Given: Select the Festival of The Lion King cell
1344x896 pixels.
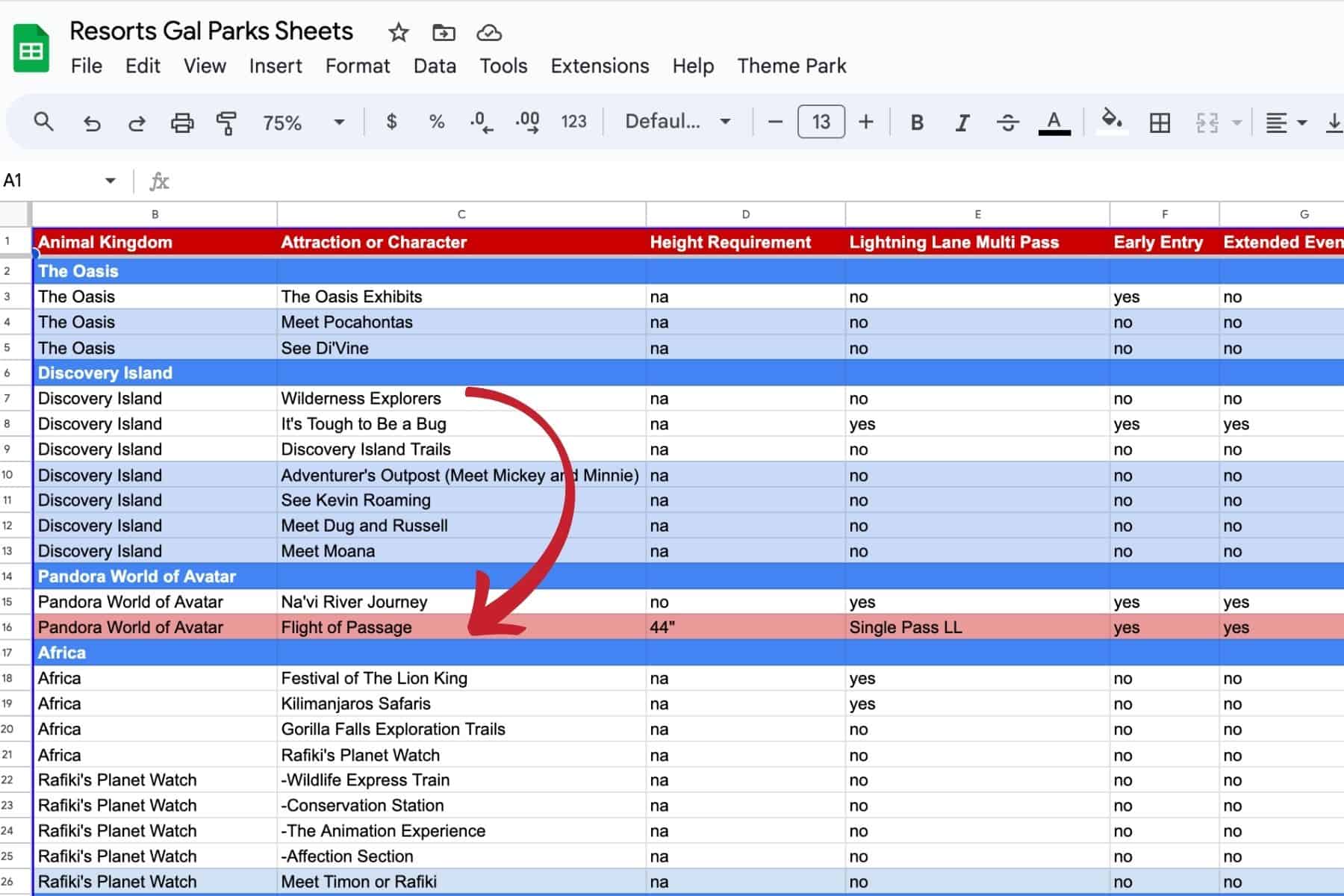Looking at the screenshot, I should [461, 678].
